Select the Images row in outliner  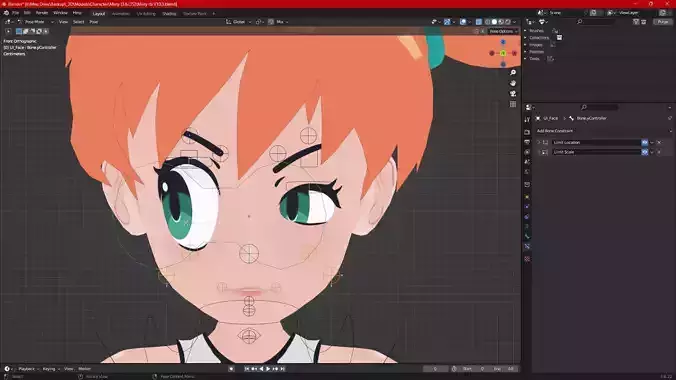click(x=536, y=45)
